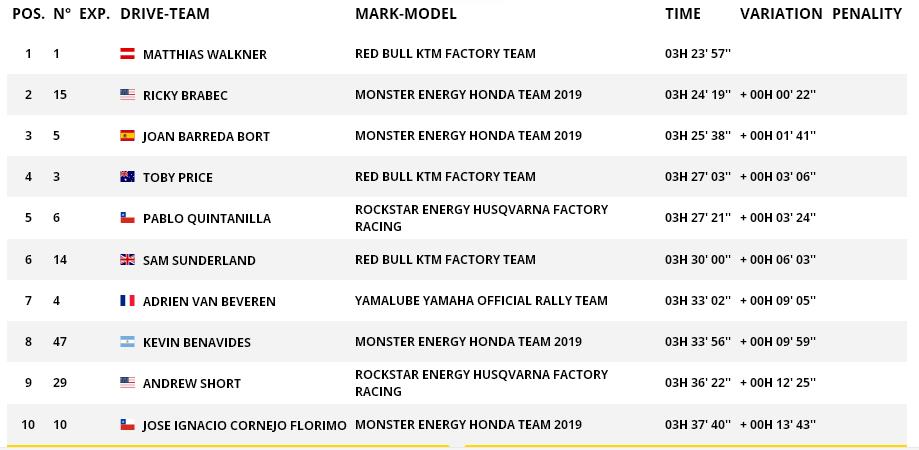Click the VARIATION column header
This screenshot has height=450, width=919.
(781, 14)
